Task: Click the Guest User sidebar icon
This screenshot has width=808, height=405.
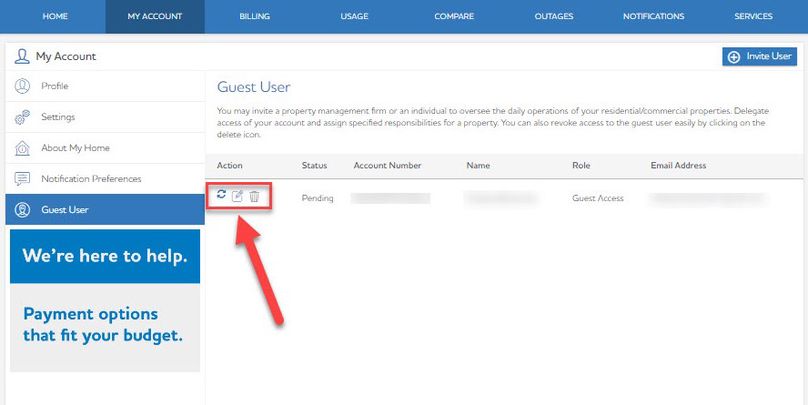Action: pyautogui.click(x=22, y=210)
